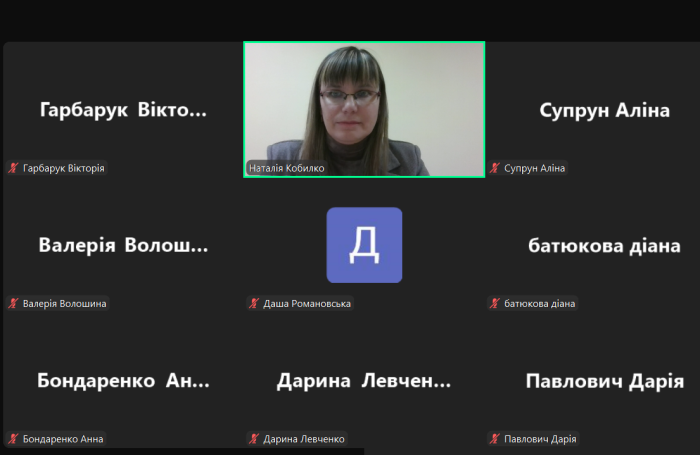The image size is (700, 455).
Task: Click muted mic icon beside Павлович Дарія label
Action: (494, 438)
